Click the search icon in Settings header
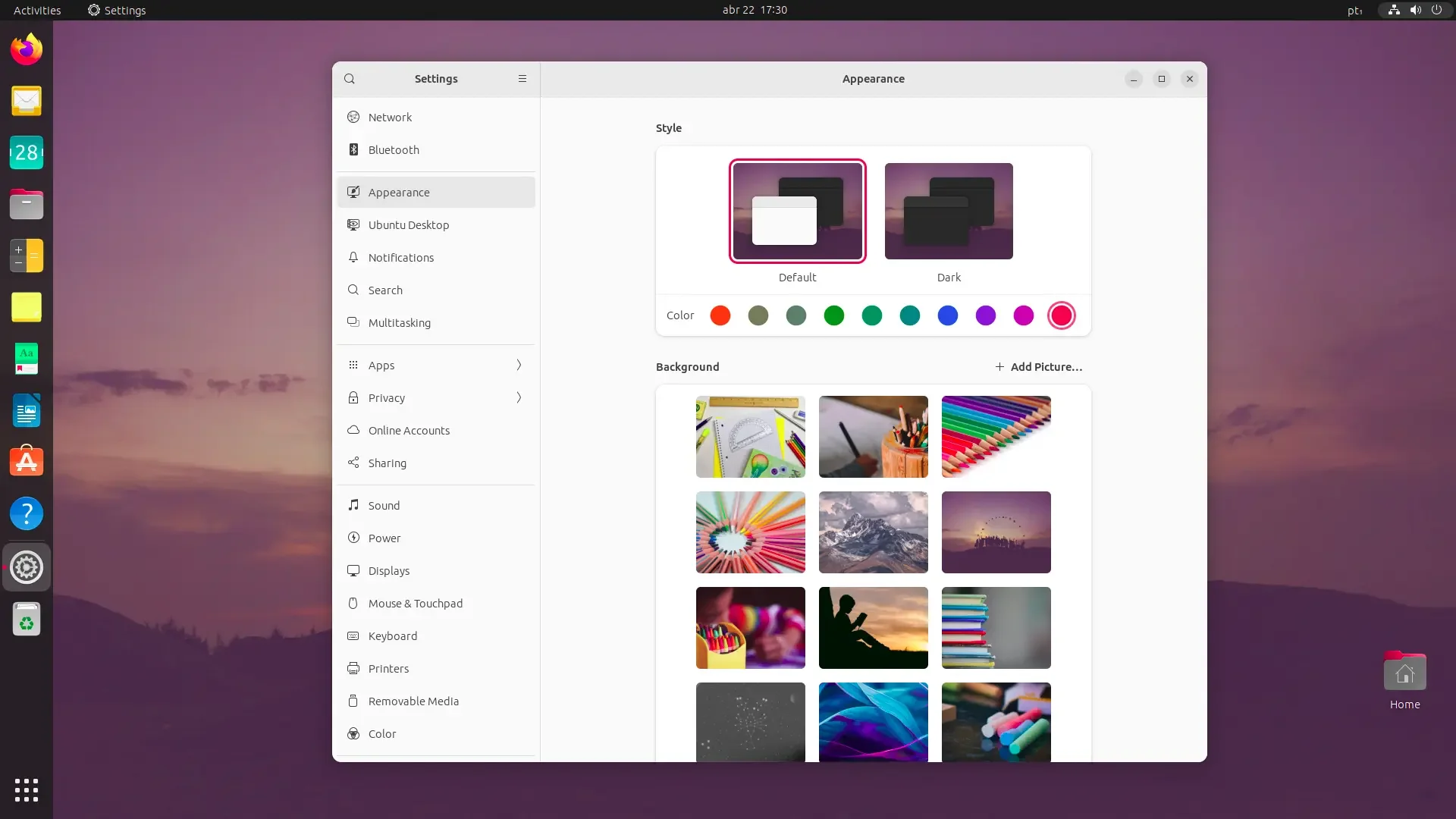 click(350, 79)
